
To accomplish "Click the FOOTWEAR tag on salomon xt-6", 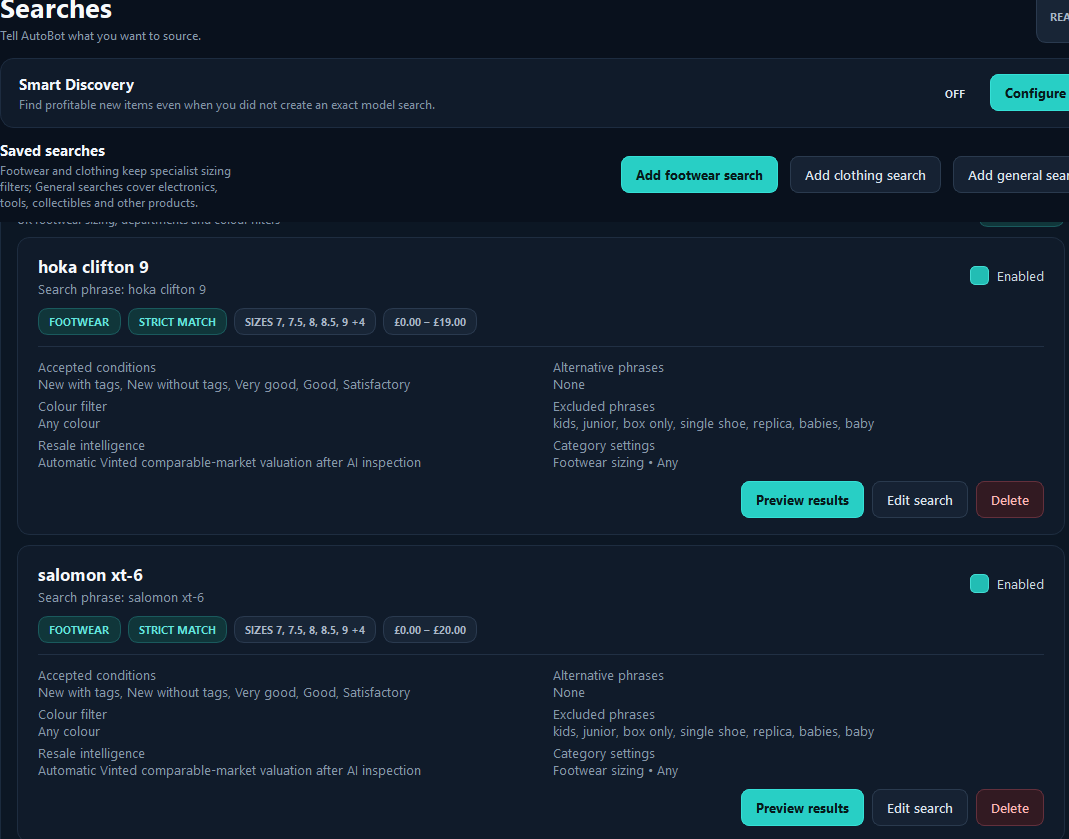I will [79, 630].
